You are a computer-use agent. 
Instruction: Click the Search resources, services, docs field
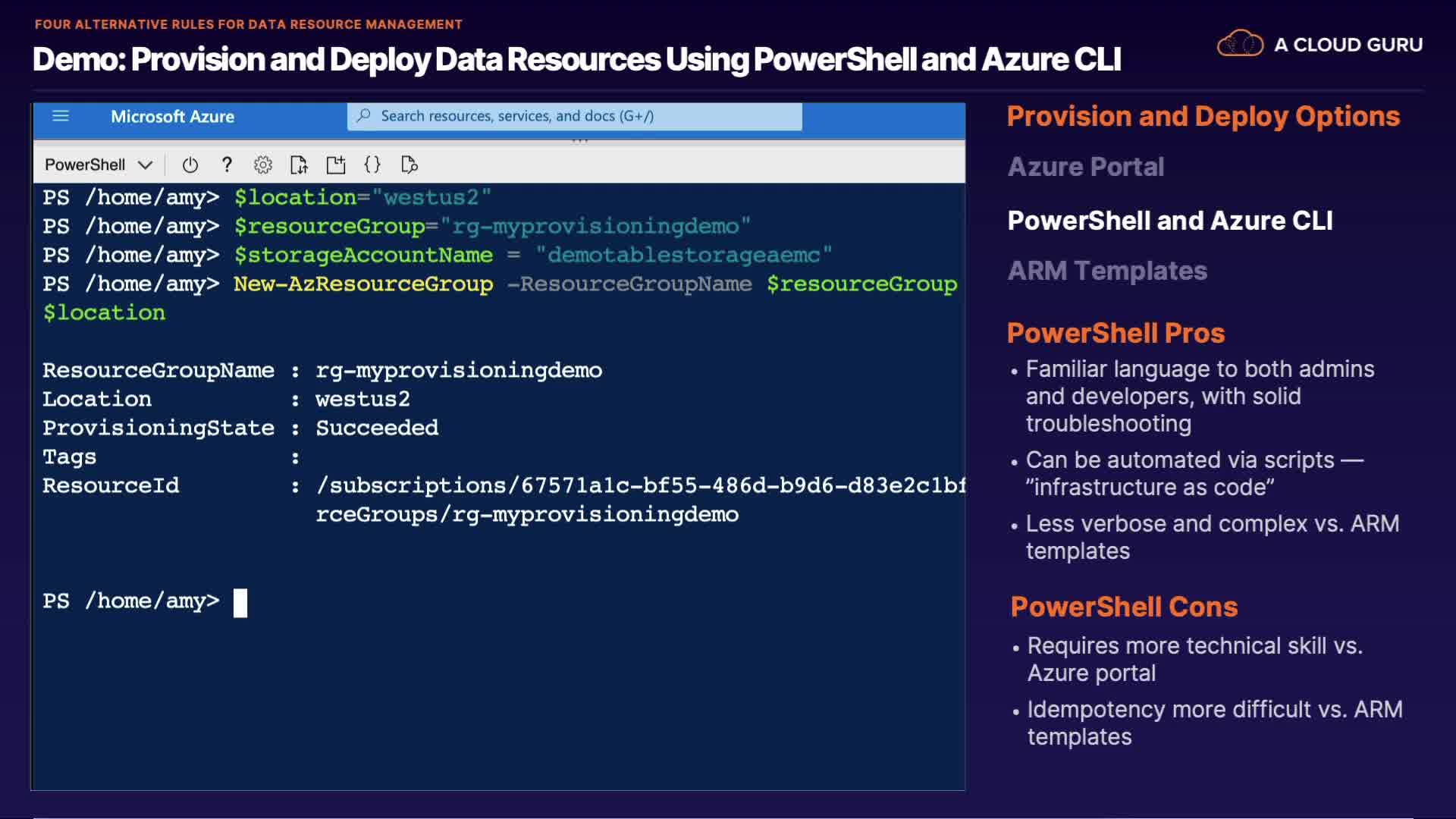[576, 116]
